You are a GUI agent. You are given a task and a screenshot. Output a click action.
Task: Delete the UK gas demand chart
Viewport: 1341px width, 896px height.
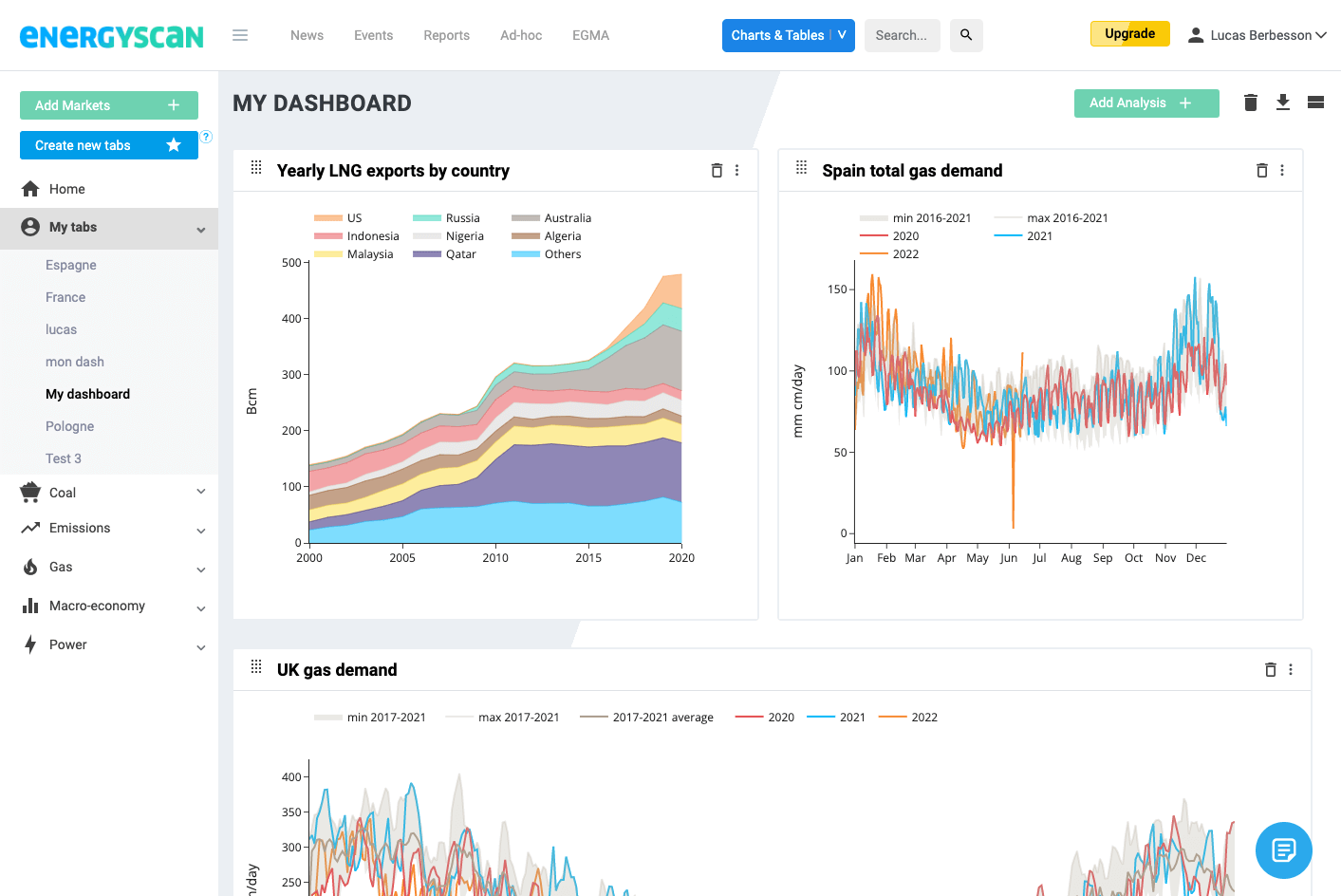pos(1271,670)
